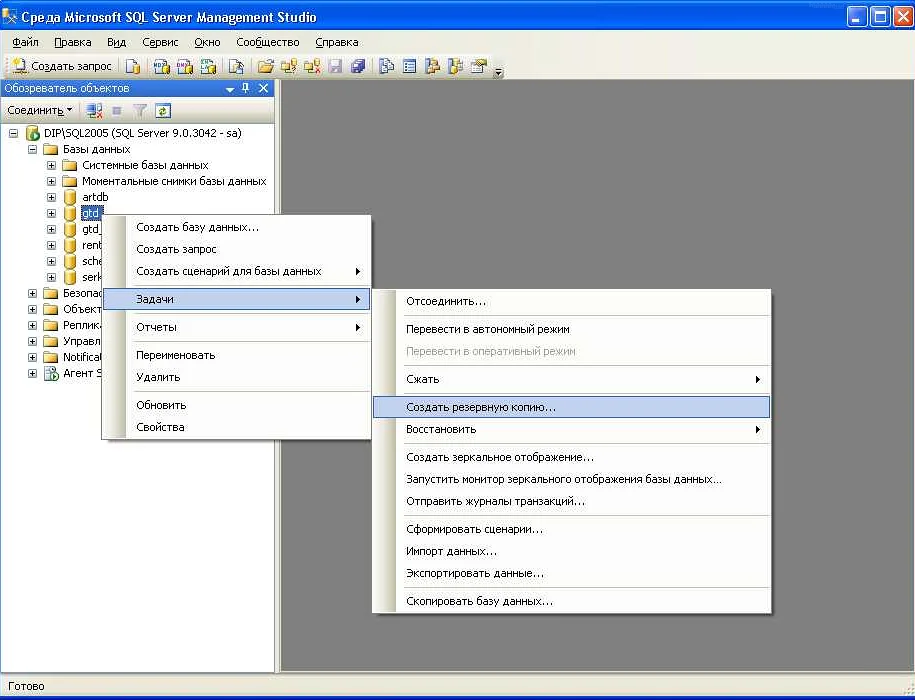The image size is (915, 700).
Task: Click the artdb database icon
Action: click(69, 197)
